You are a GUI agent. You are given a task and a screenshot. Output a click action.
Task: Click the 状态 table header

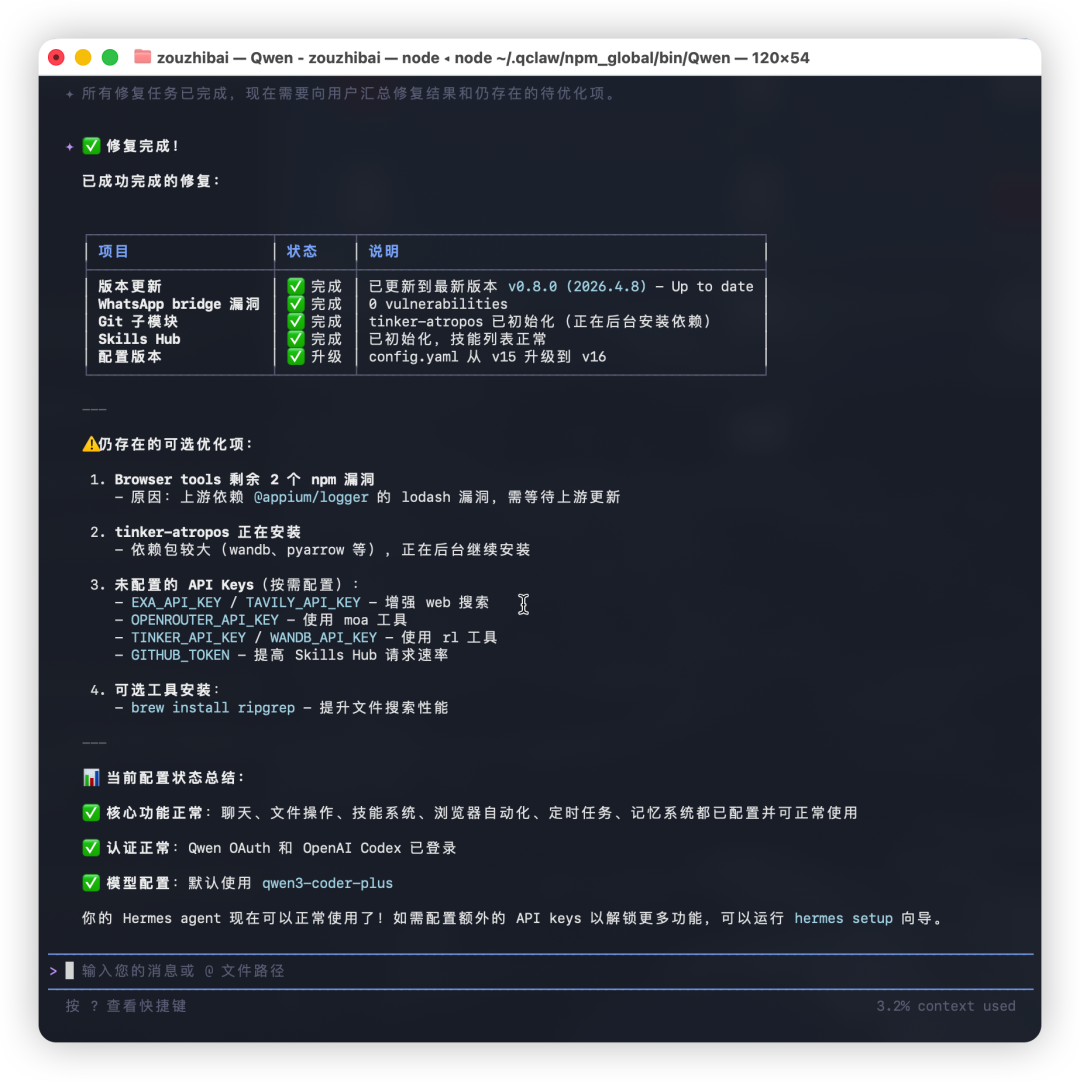(x=302, y=251)
